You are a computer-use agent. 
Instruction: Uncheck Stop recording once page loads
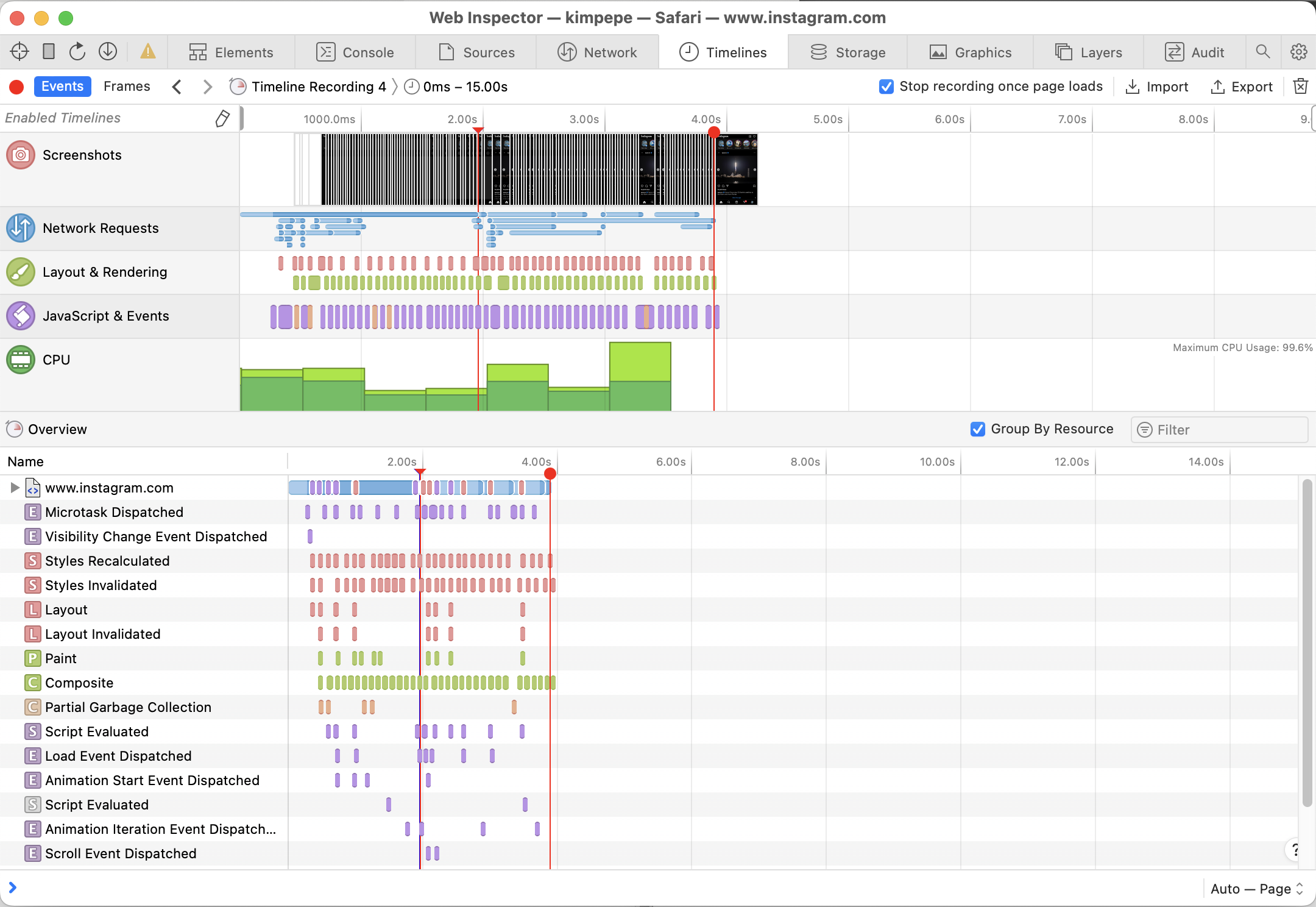point(886,87)
